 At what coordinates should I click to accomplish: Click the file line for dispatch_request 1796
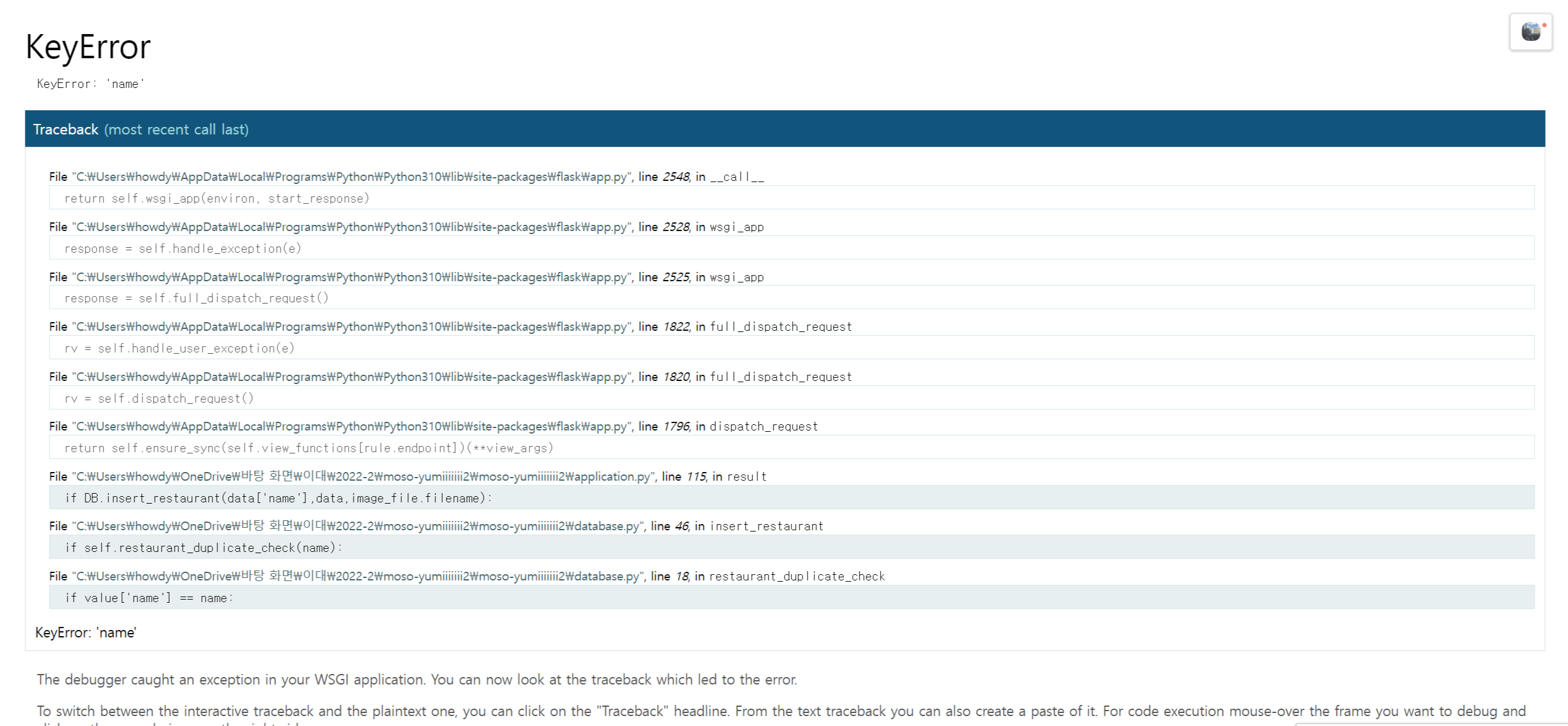point(351,426)
